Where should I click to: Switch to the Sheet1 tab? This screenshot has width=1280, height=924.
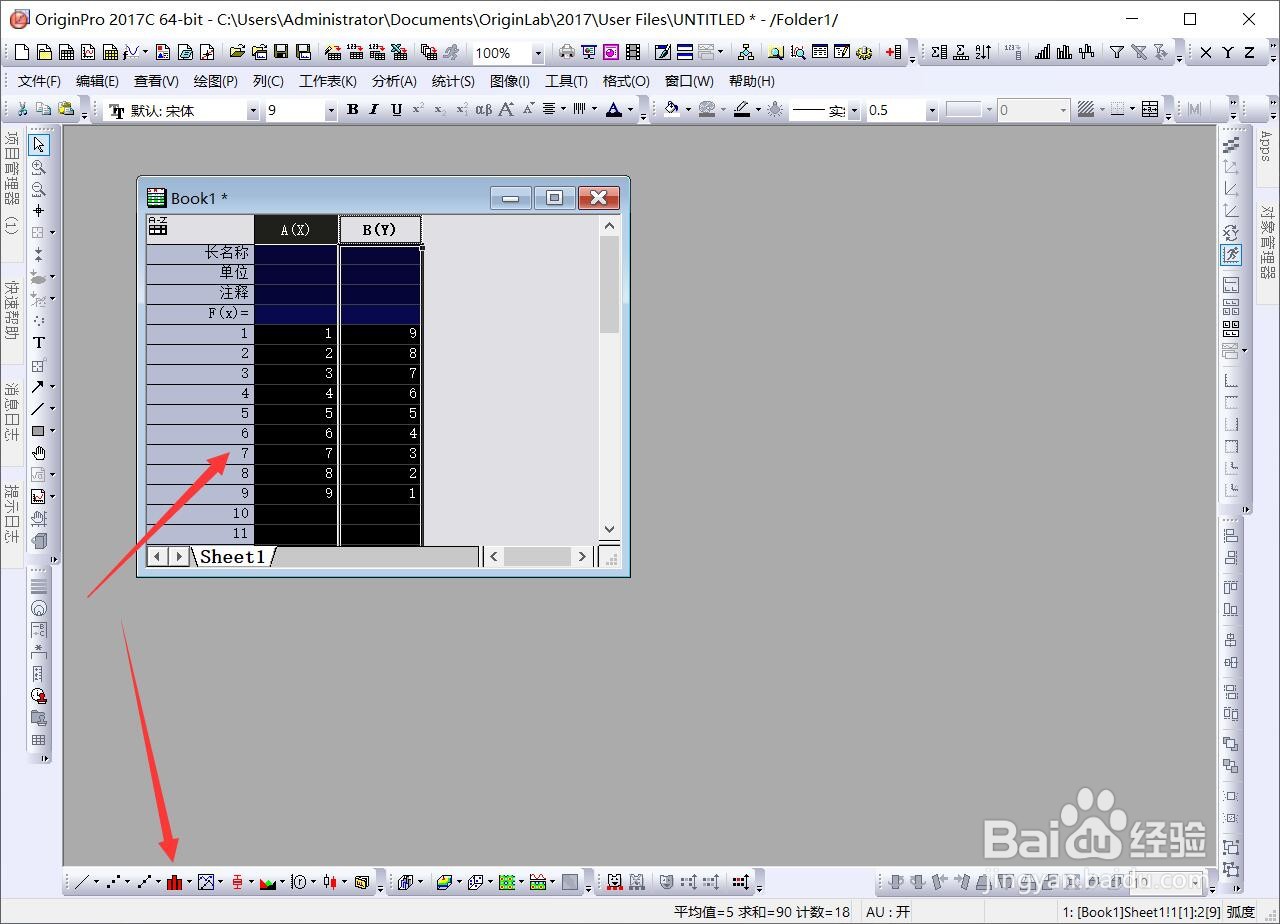(233, 557)
